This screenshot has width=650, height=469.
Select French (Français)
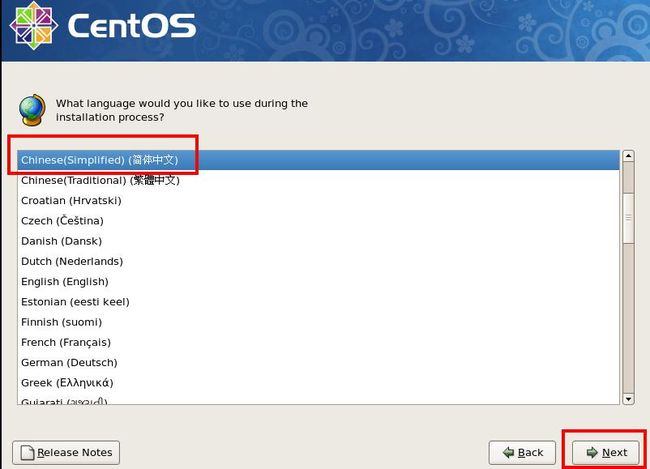click(318, 343)
